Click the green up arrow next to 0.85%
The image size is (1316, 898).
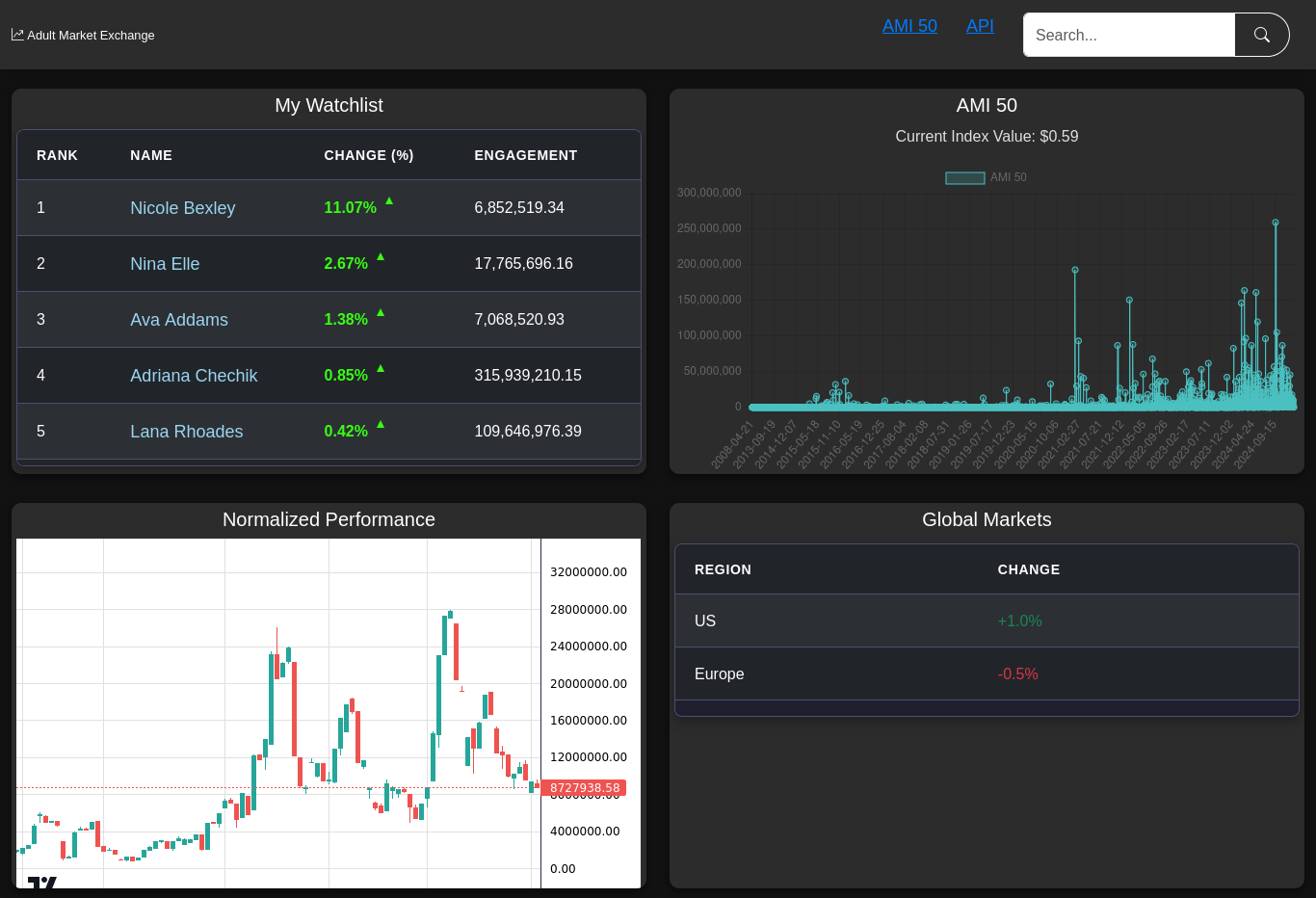point(381,368)
